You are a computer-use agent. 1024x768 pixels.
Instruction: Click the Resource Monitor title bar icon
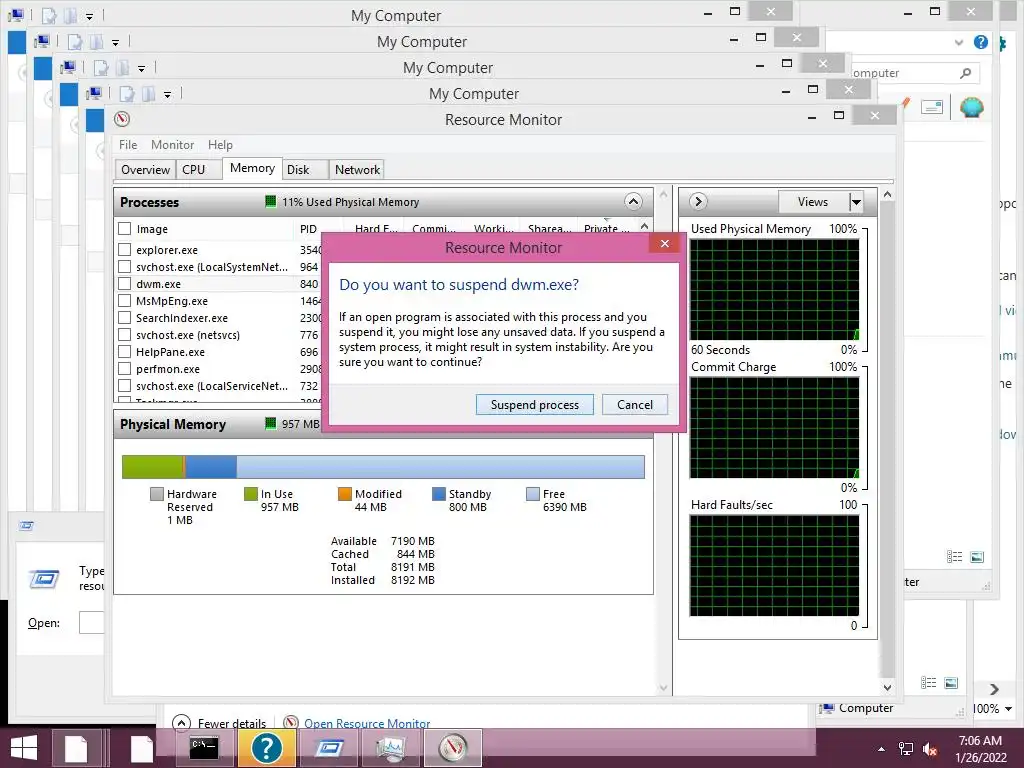point(122,120)
